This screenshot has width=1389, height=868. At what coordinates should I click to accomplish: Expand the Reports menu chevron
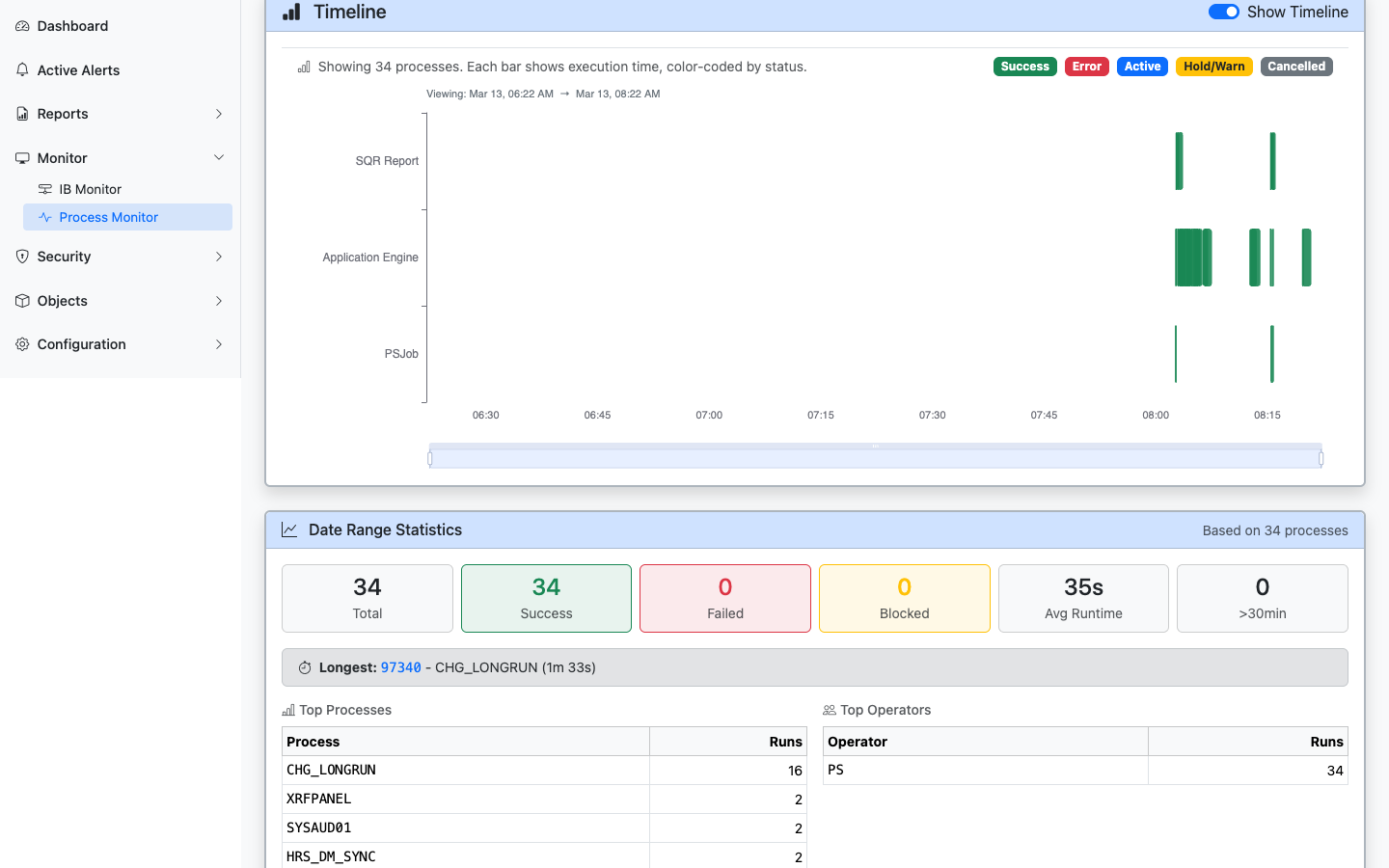(x=219, y=114)
